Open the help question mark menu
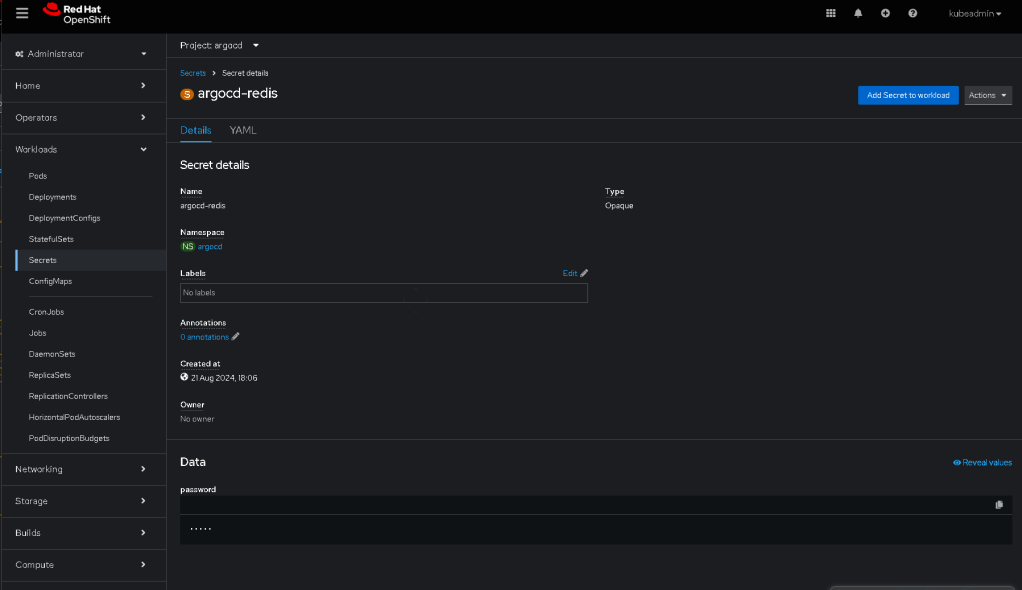 (912, 13)
